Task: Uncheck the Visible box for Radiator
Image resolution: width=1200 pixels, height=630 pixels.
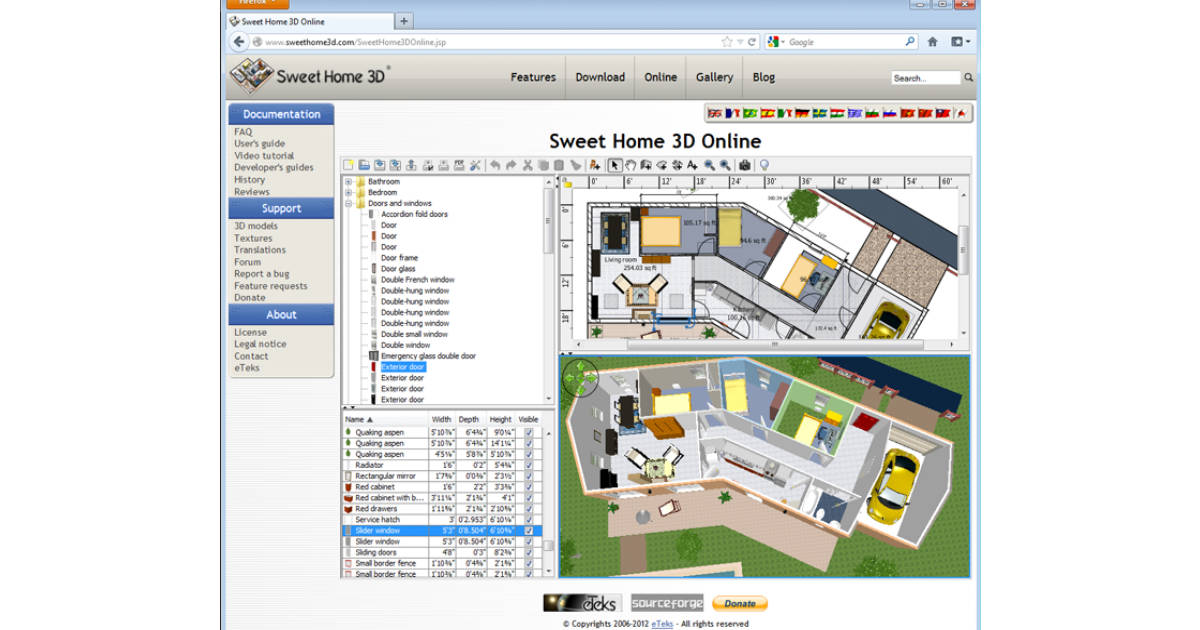Action: (528, 464)
